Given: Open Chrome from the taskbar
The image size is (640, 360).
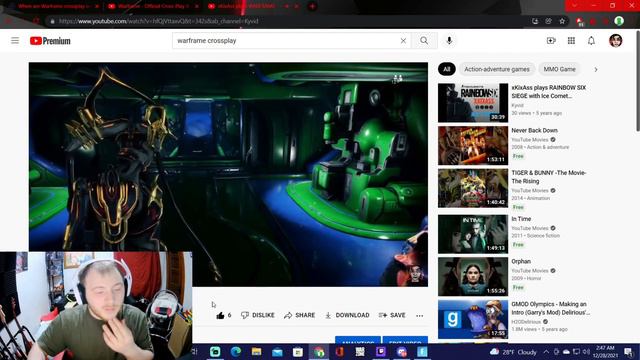Looking at the screenshot, I should pos(319,351).
